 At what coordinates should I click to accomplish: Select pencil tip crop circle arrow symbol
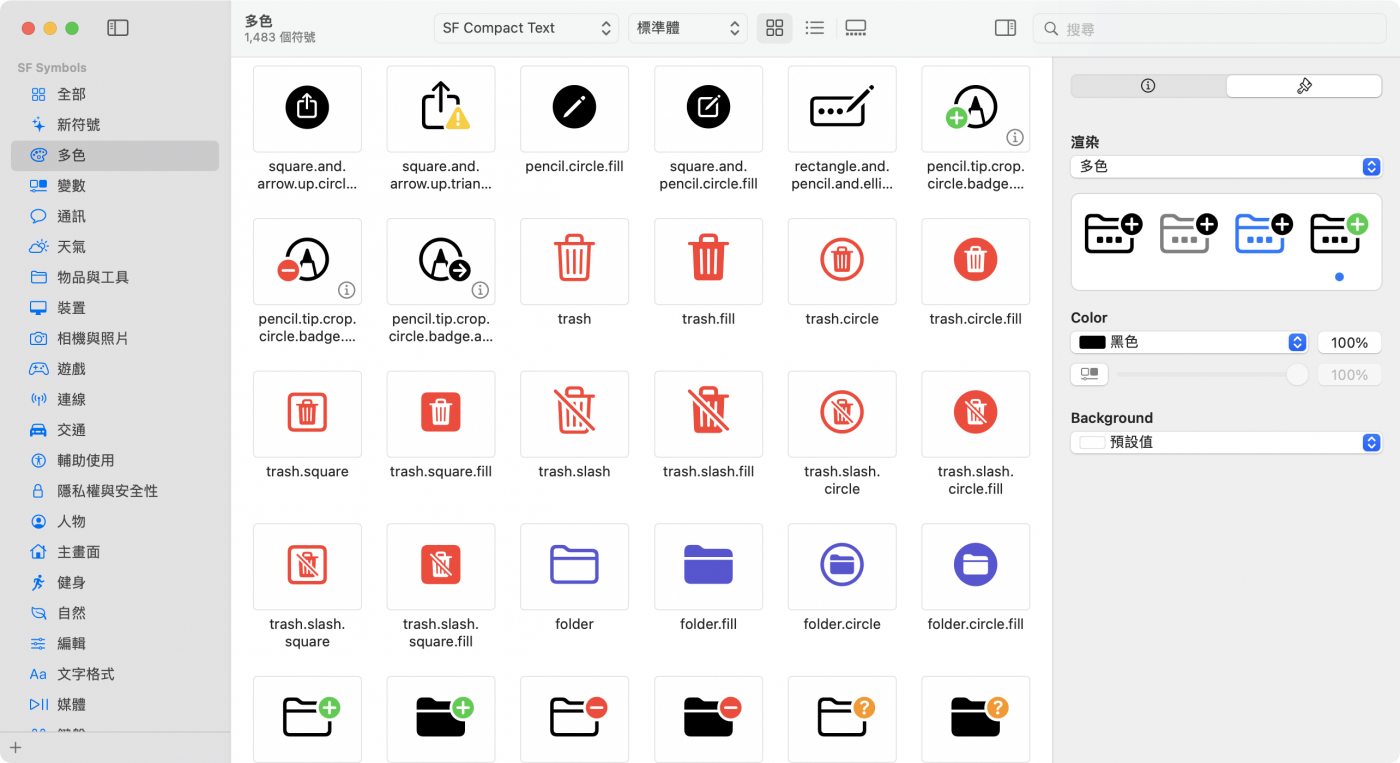(x=441, y=262)
